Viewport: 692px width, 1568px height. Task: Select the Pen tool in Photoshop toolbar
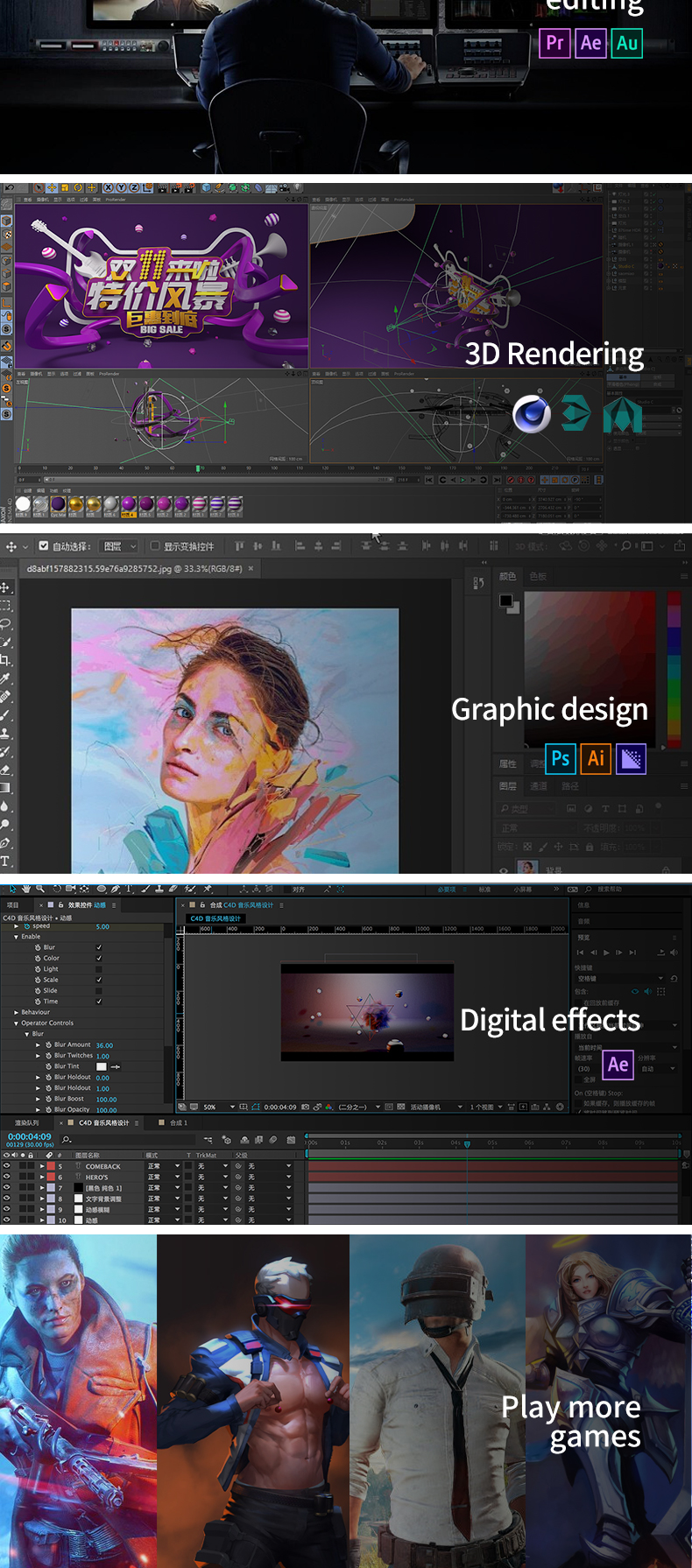pos(5,843)
